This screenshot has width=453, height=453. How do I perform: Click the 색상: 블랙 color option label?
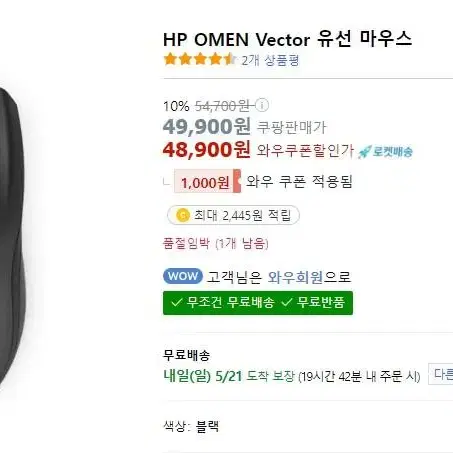tap(191, 426)
